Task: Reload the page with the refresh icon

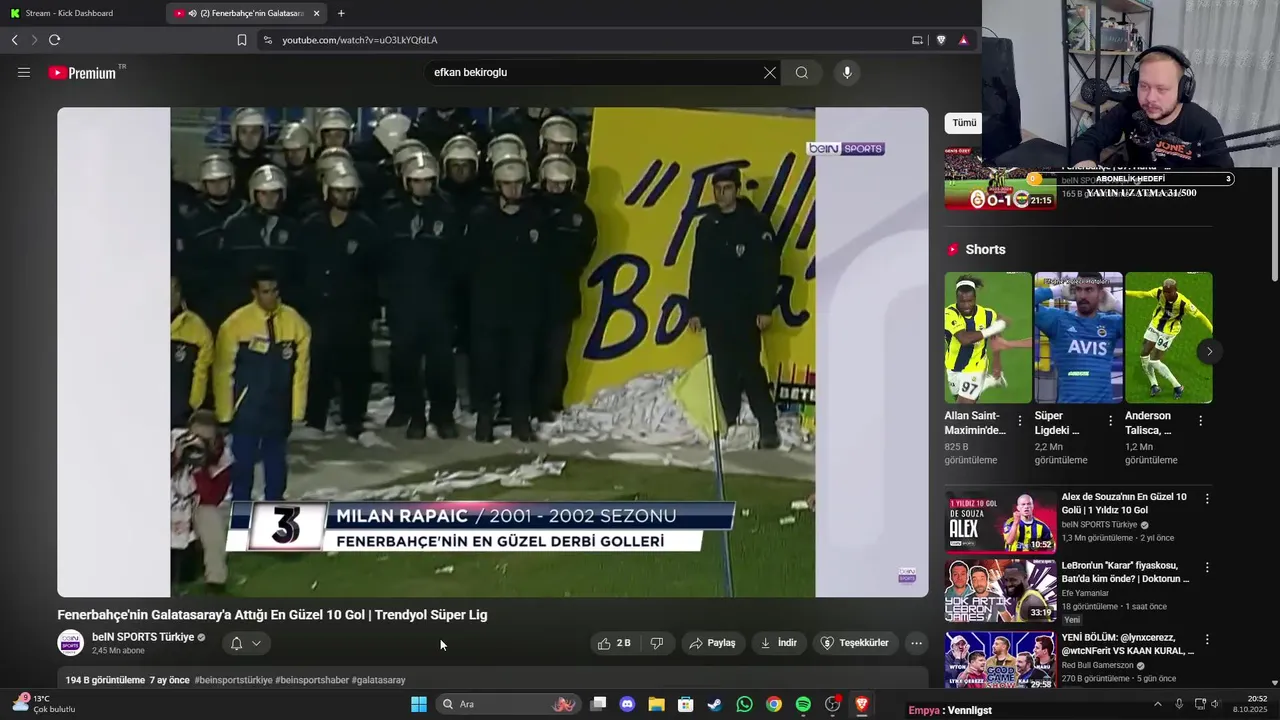Action: (54, 40)
